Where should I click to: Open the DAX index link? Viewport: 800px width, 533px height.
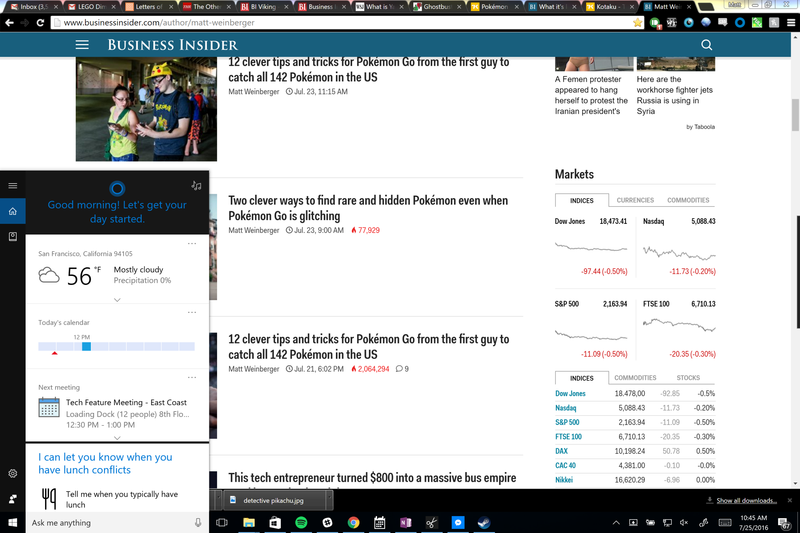pyautogui.click(x=561, y=451)
